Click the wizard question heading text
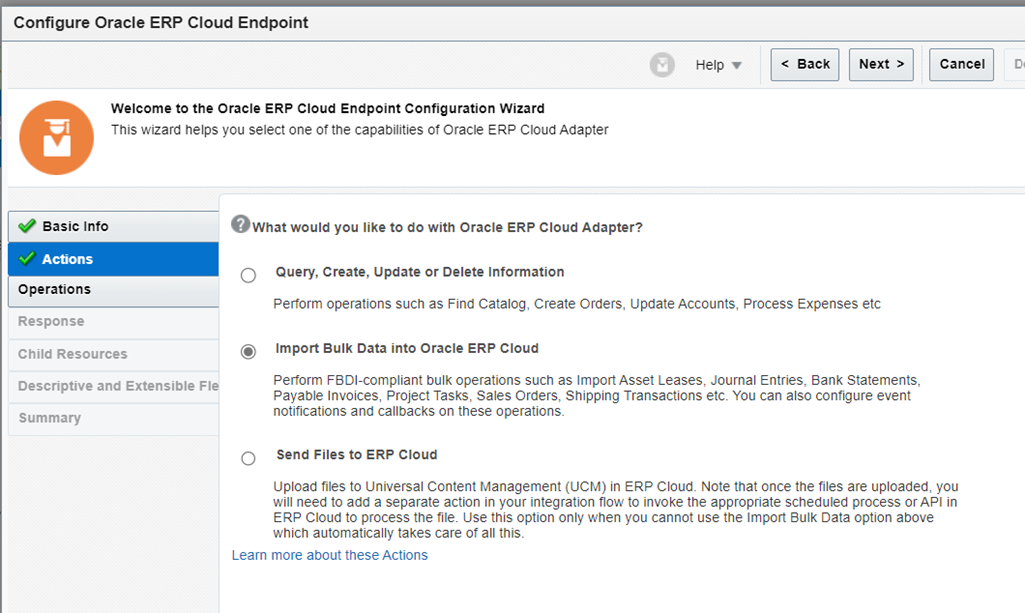 [447, 227]
